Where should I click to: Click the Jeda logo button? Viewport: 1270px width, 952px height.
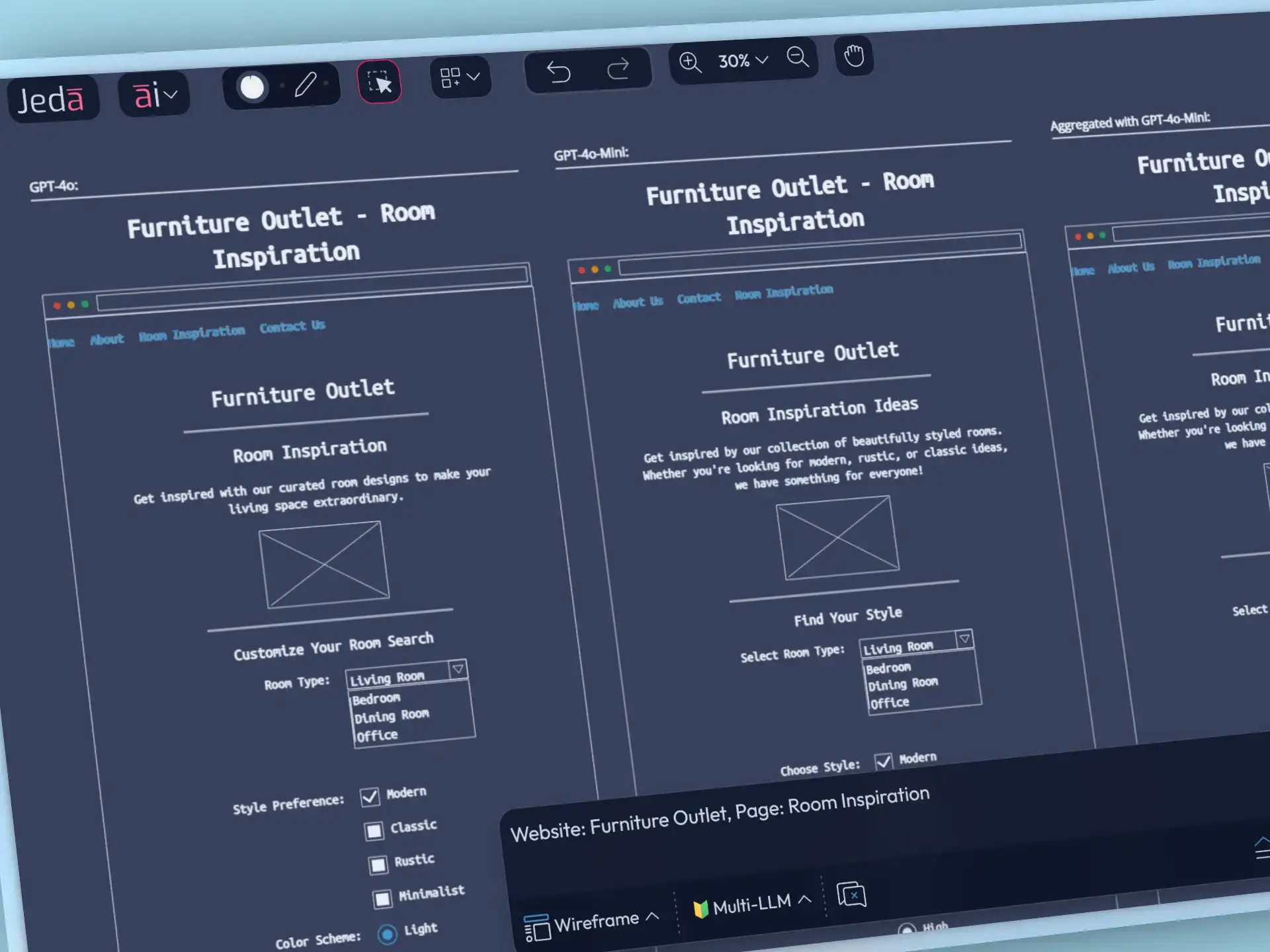click(x=52, y=99)
